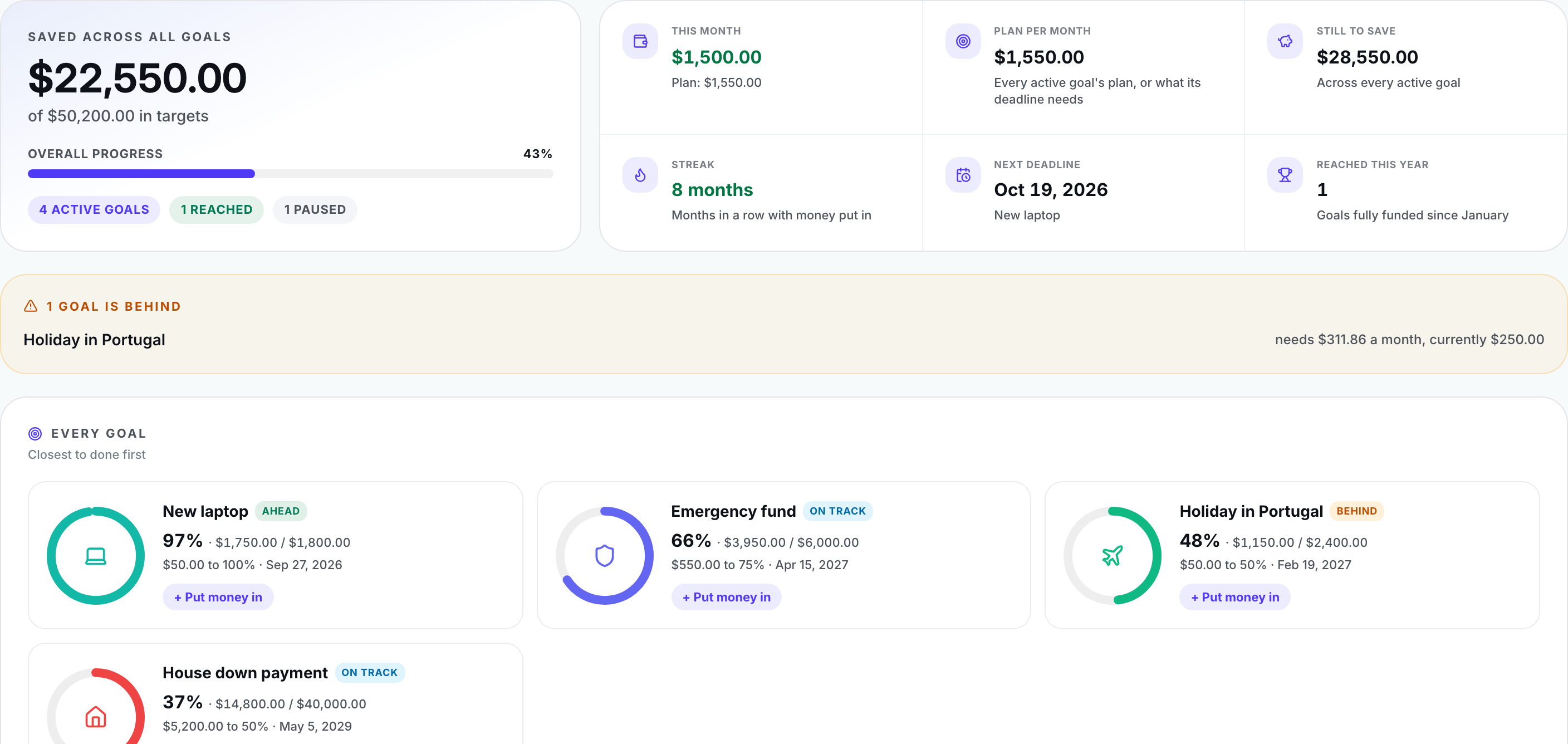Click the wallet icon beside This Month
Screen dimensions: 1568x744
point(640,41)
